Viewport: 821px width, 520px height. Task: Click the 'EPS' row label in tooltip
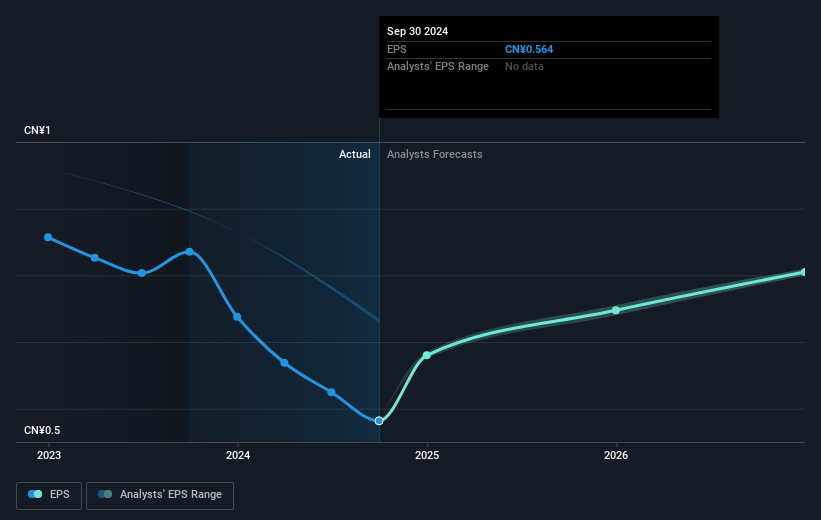[x=396, y=49]
